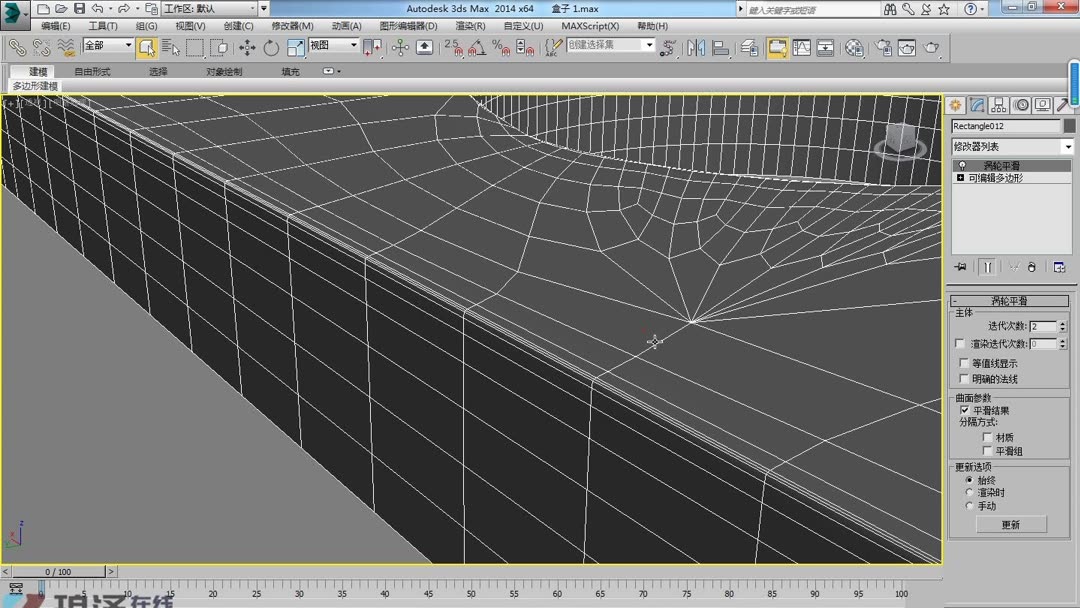Viewport: 1080px width, 608px height.
Task: Select the Select Object arrow tool
Action: [147, 47]
